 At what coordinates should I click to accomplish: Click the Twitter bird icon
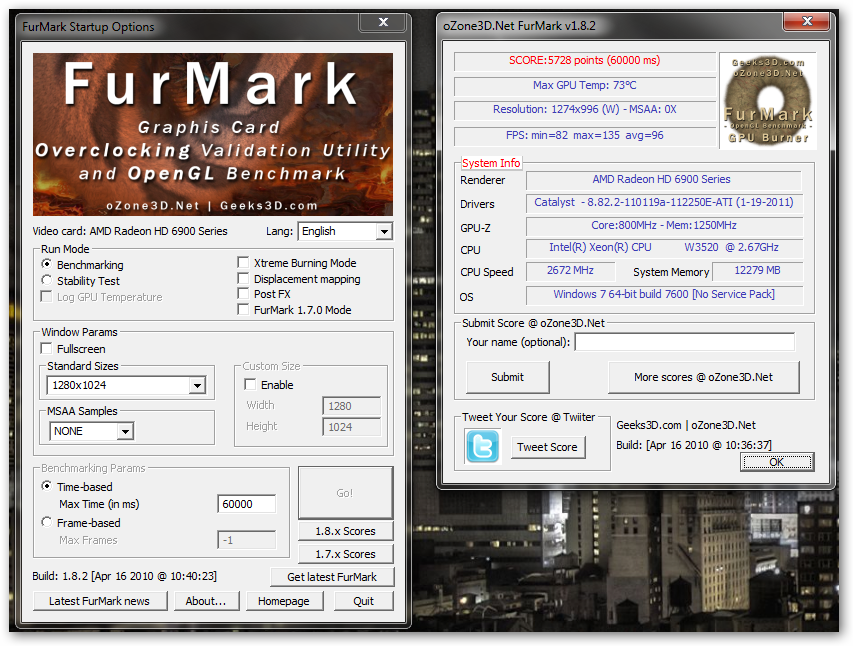point(482,446)
